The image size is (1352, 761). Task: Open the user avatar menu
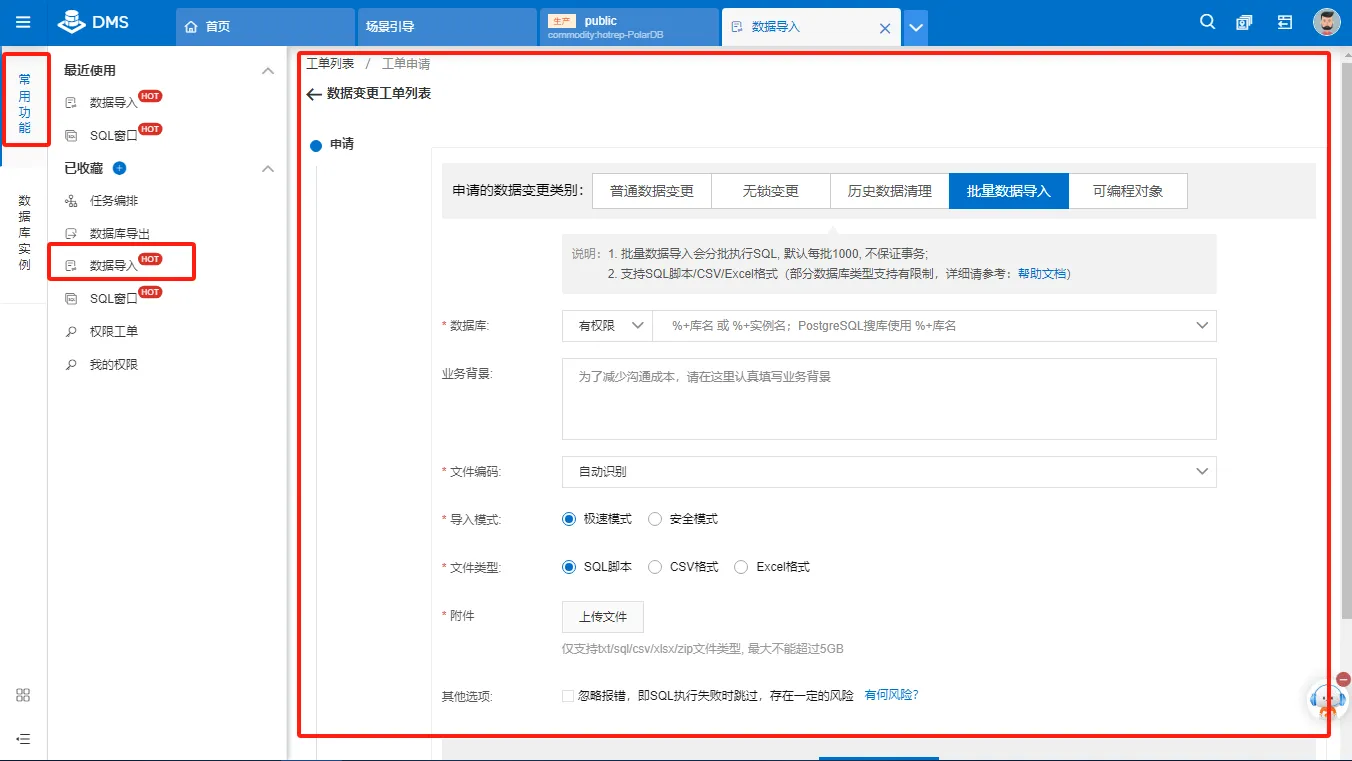[x=1327, y=22]
